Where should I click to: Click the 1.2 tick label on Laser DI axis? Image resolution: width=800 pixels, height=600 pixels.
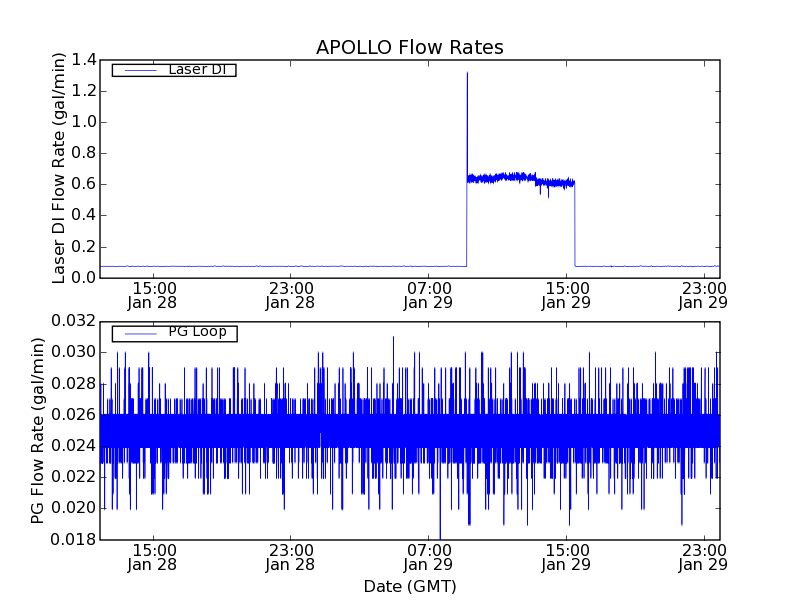(x=84, y=91)
